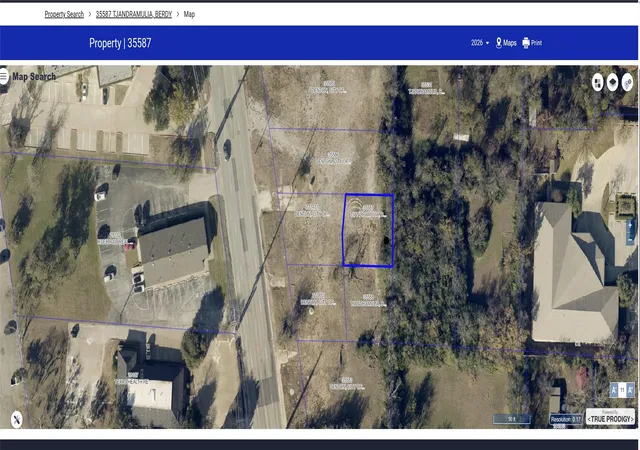The width and height of the screenshot is (640, 450).
Task: Open 35587 TJANDRAMULIA, BERDY breadcrumb link
Action: coord(134,14)
